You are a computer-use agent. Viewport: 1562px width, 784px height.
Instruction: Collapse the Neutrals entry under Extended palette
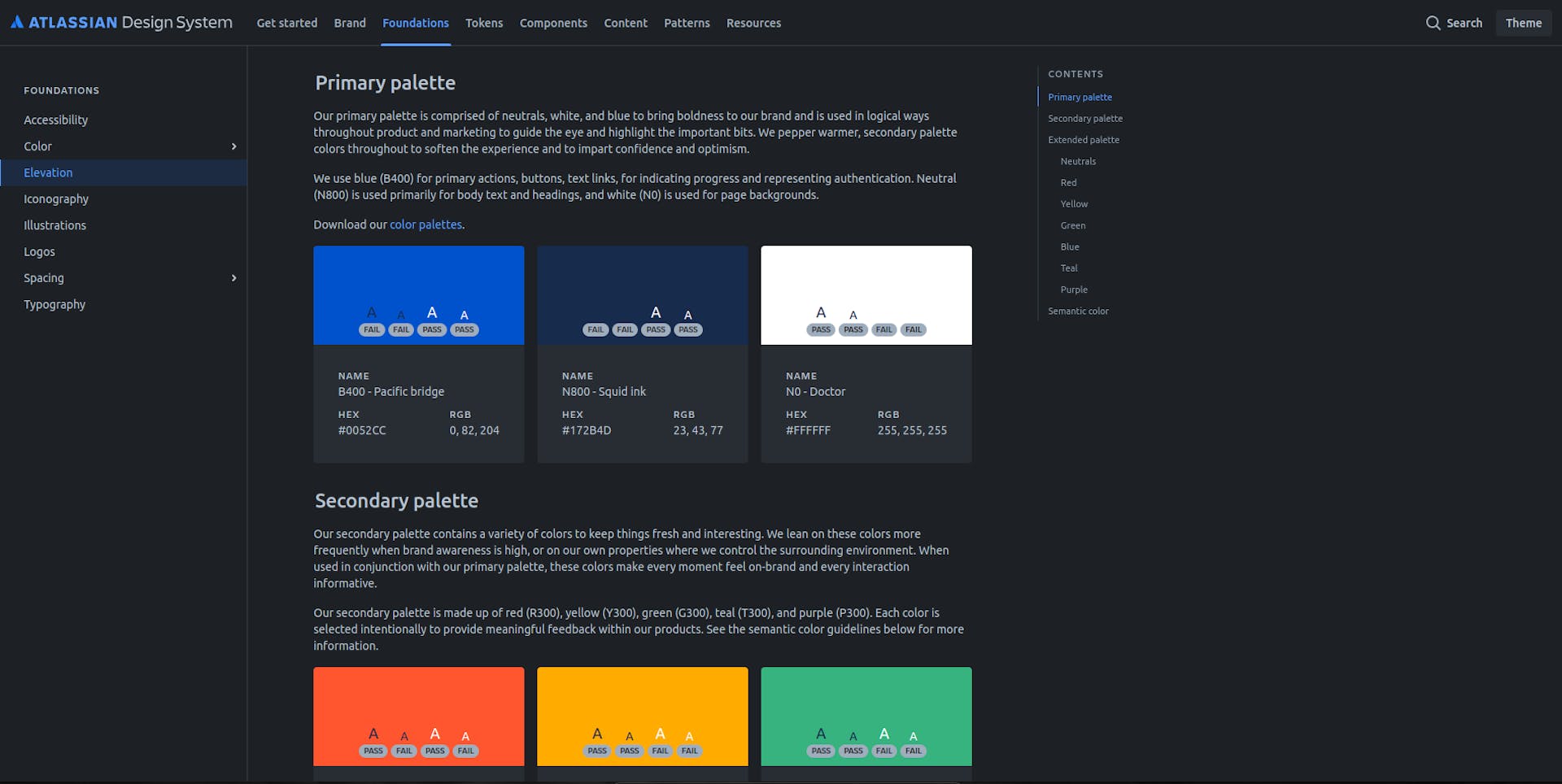(1078, 161)
